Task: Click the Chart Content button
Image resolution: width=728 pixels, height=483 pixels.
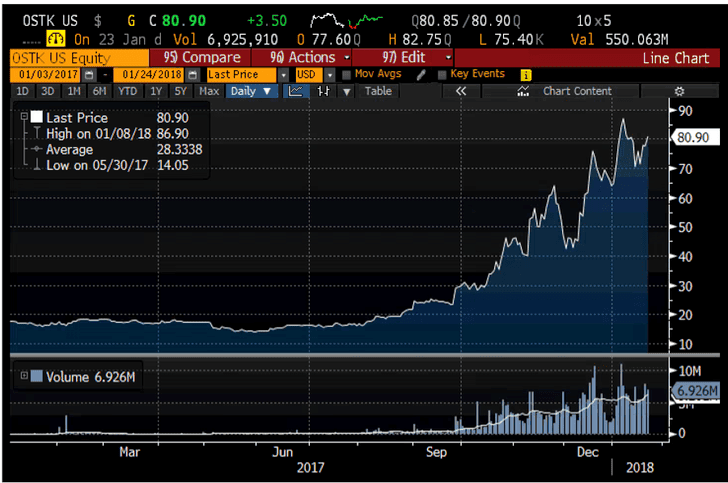Action: 575,91
